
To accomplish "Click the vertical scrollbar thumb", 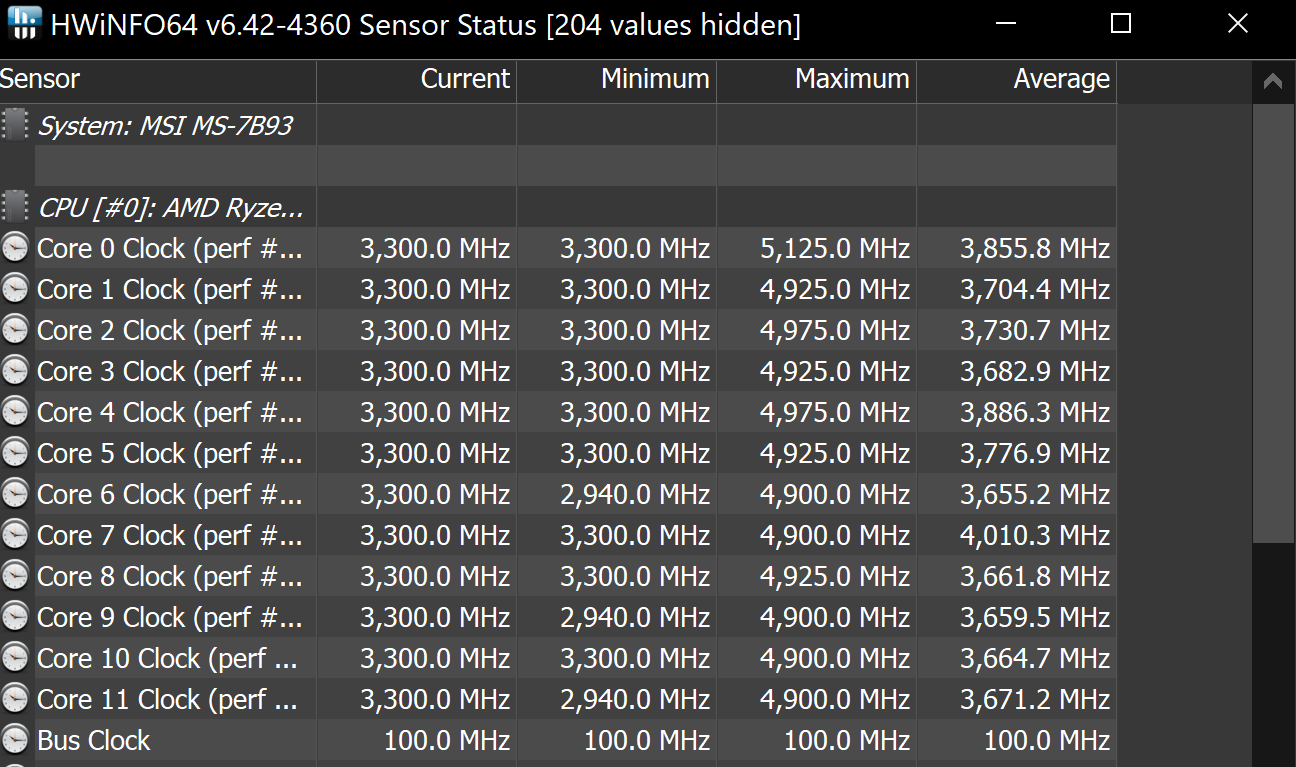I will (1273, 323).
